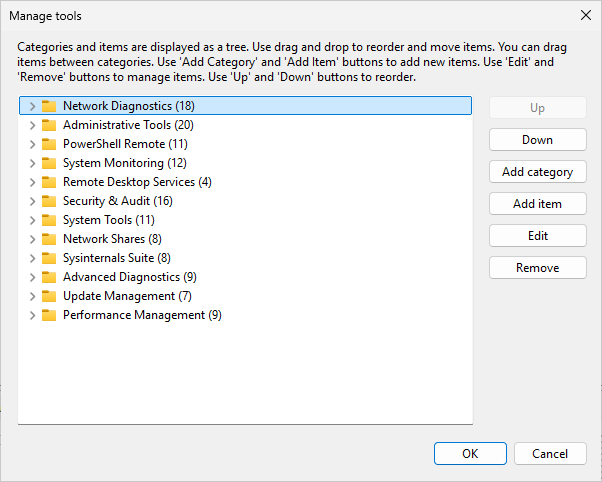Viewport: 602px width, 482px height.
Task: Select the System Tools (11) tree item
Action: pos(108,220)
